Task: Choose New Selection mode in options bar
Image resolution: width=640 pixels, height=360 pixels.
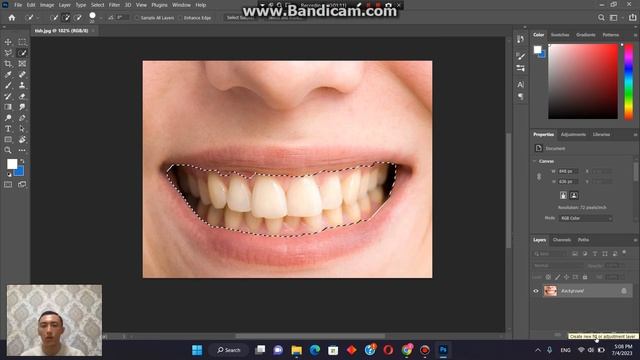Action: click(x=54, y=18)
